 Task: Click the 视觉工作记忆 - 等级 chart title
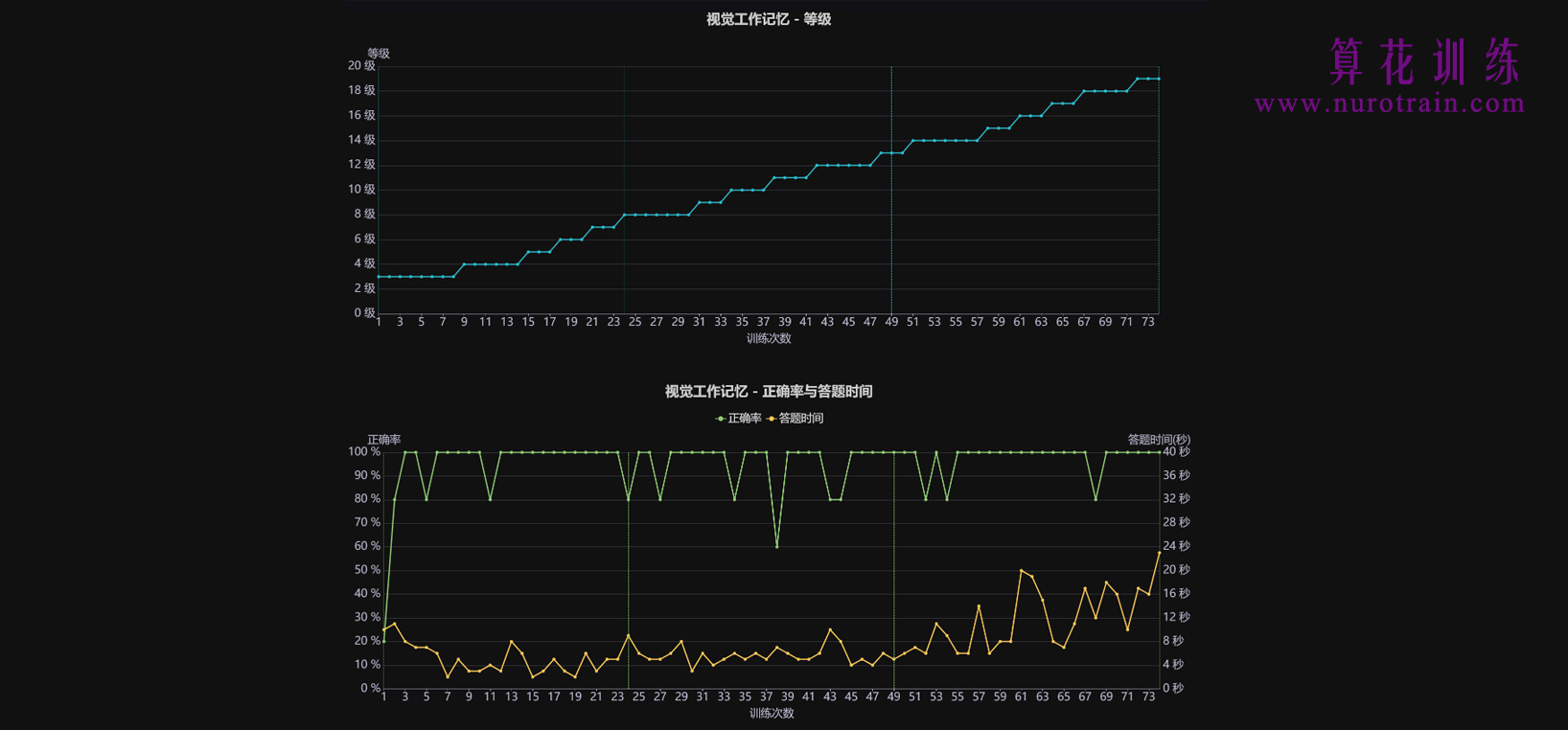[x=768, y=19]
